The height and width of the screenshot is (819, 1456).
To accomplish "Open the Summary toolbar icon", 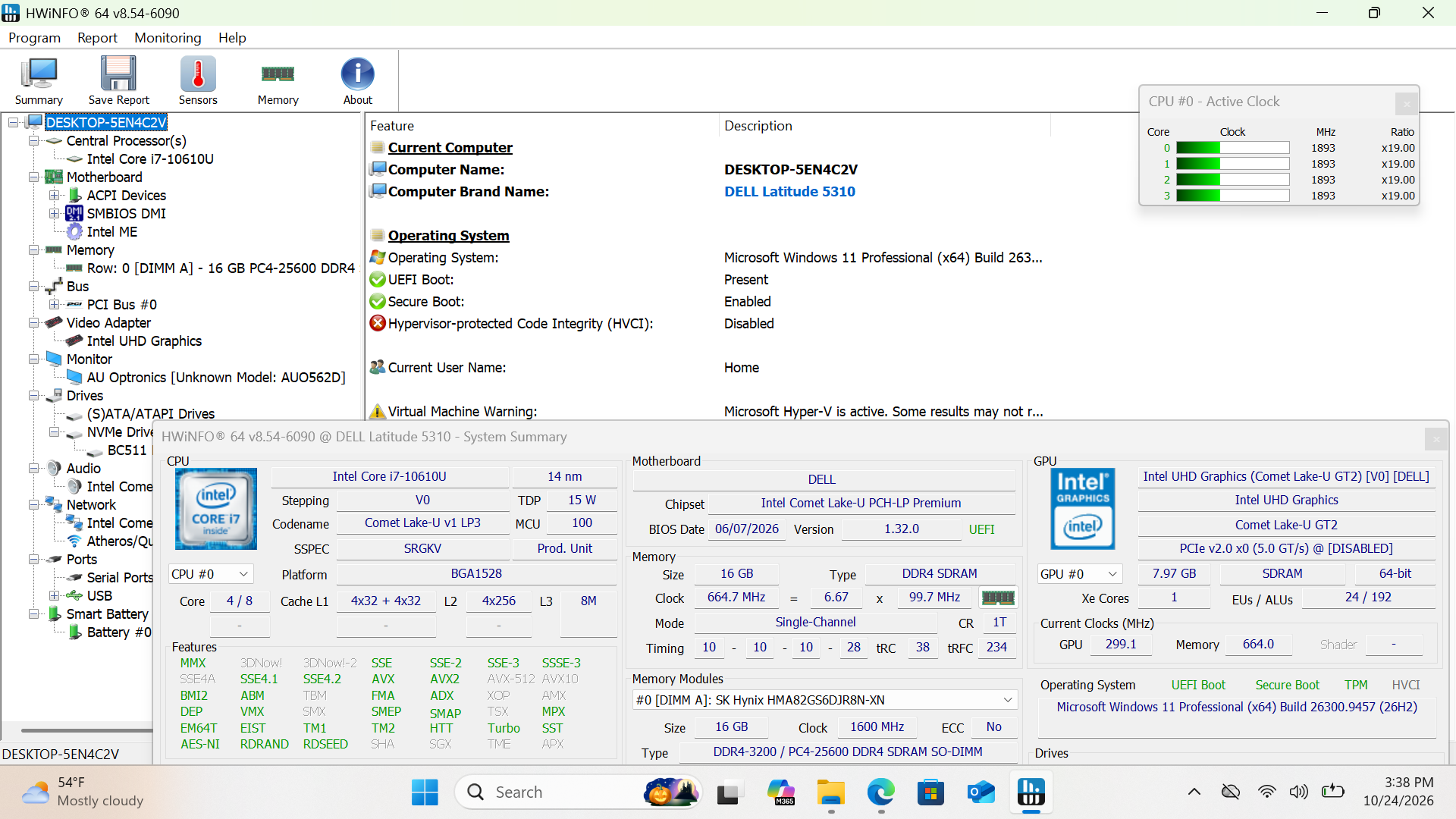I will [39, 80].
